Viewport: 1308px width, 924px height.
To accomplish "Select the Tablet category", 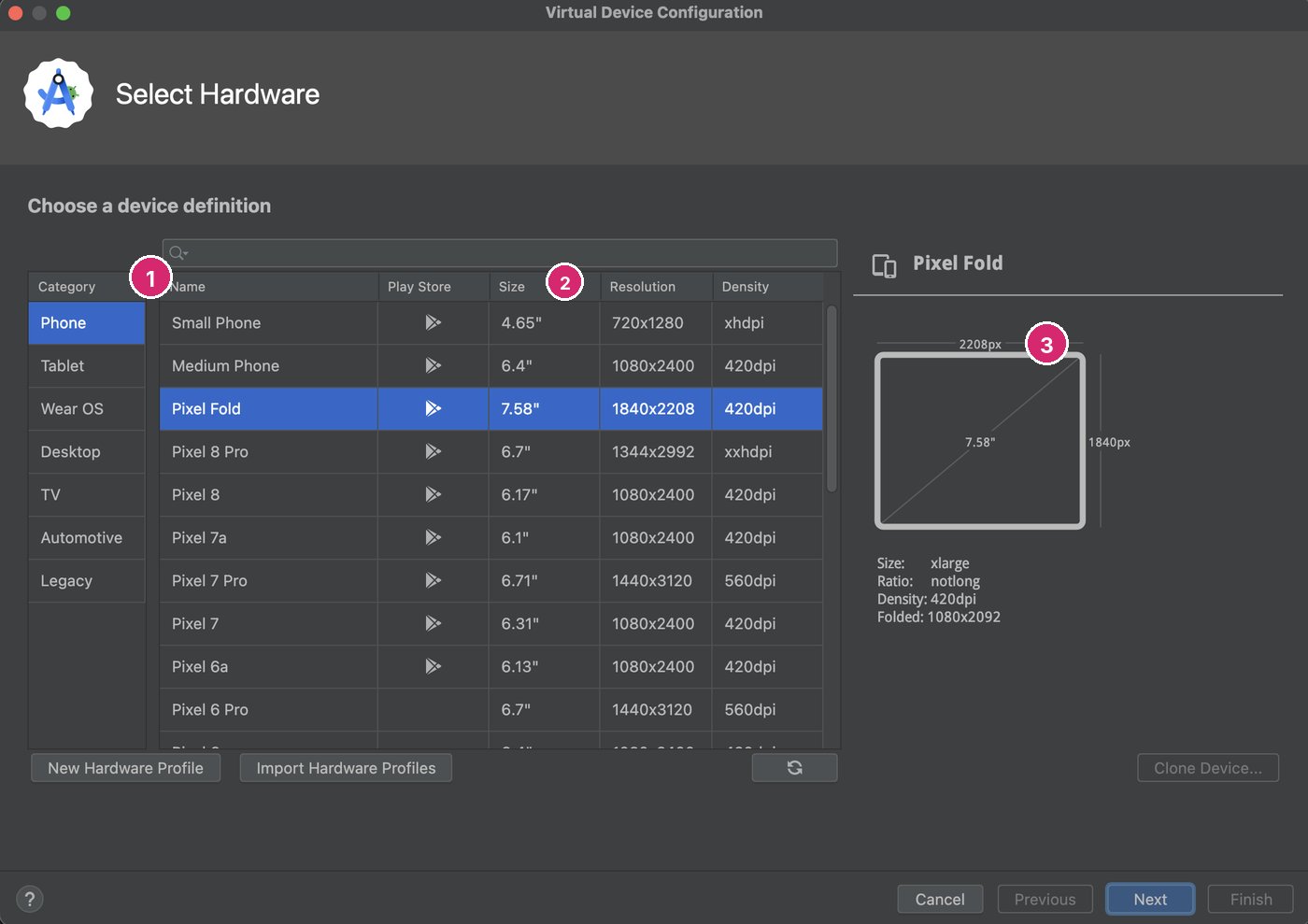I will click(x=87, y=366).
